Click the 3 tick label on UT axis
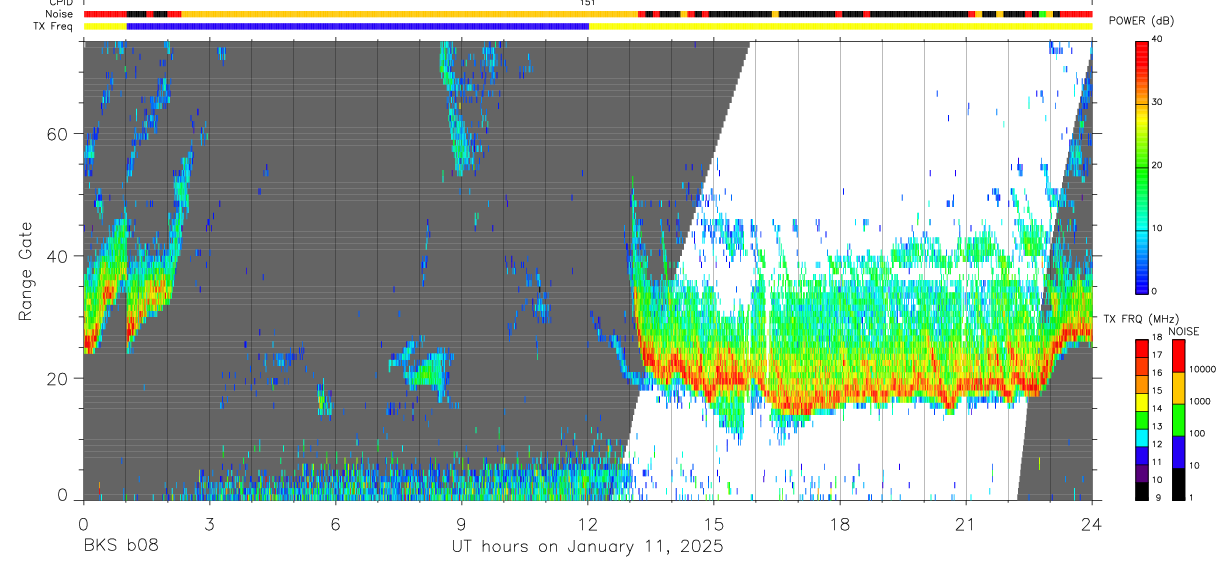 tap(209, 524)
